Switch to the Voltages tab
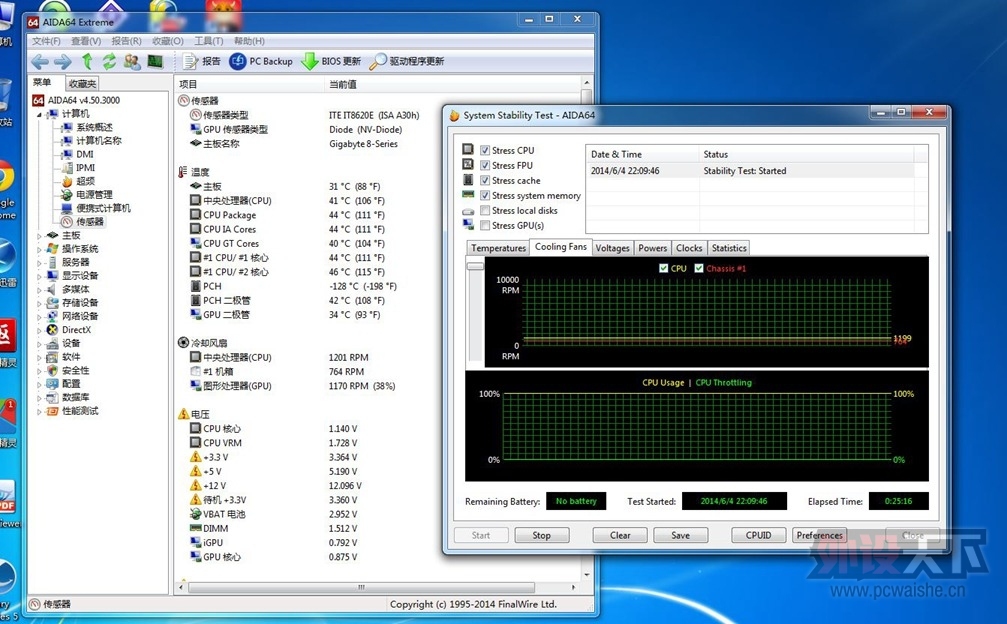 612,248
